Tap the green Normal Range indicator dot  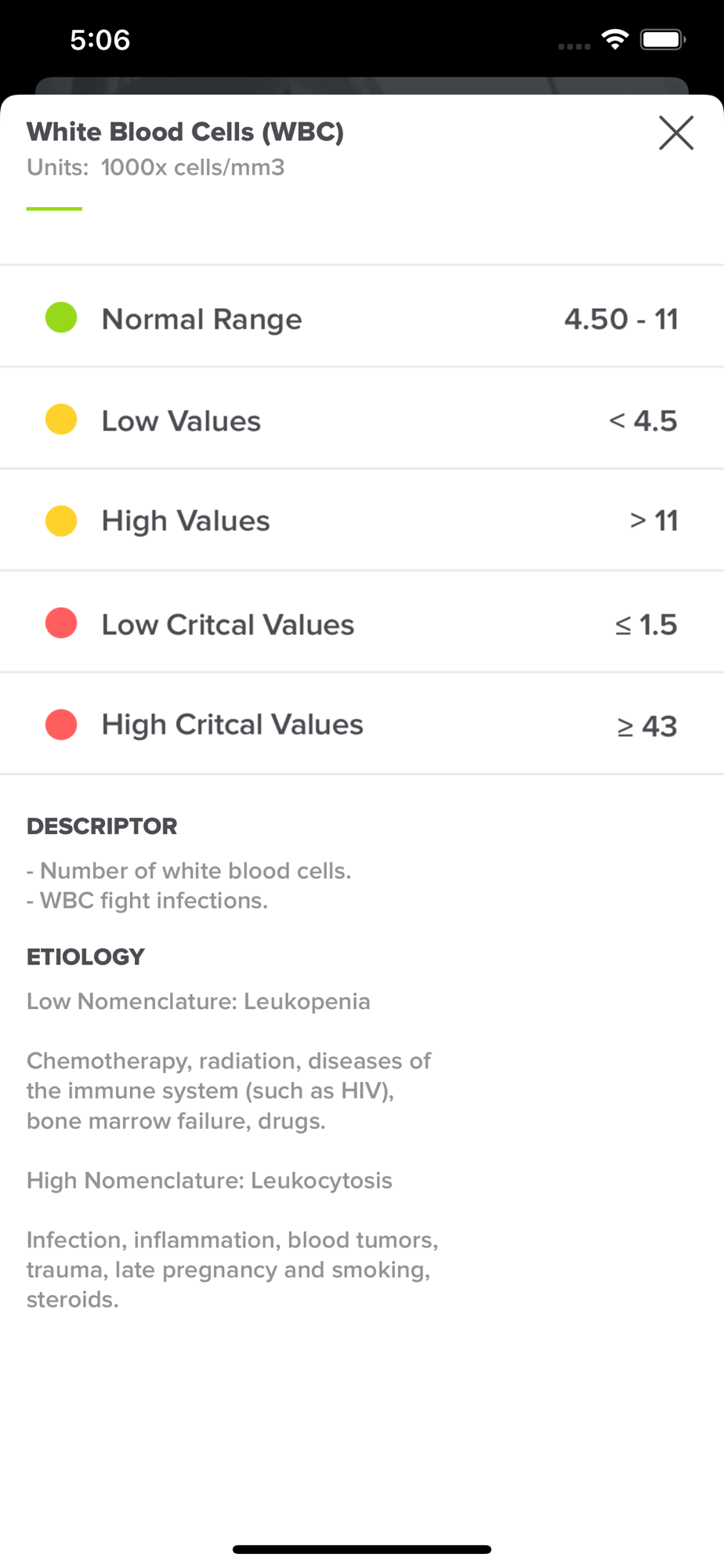(x=61, y=318)
